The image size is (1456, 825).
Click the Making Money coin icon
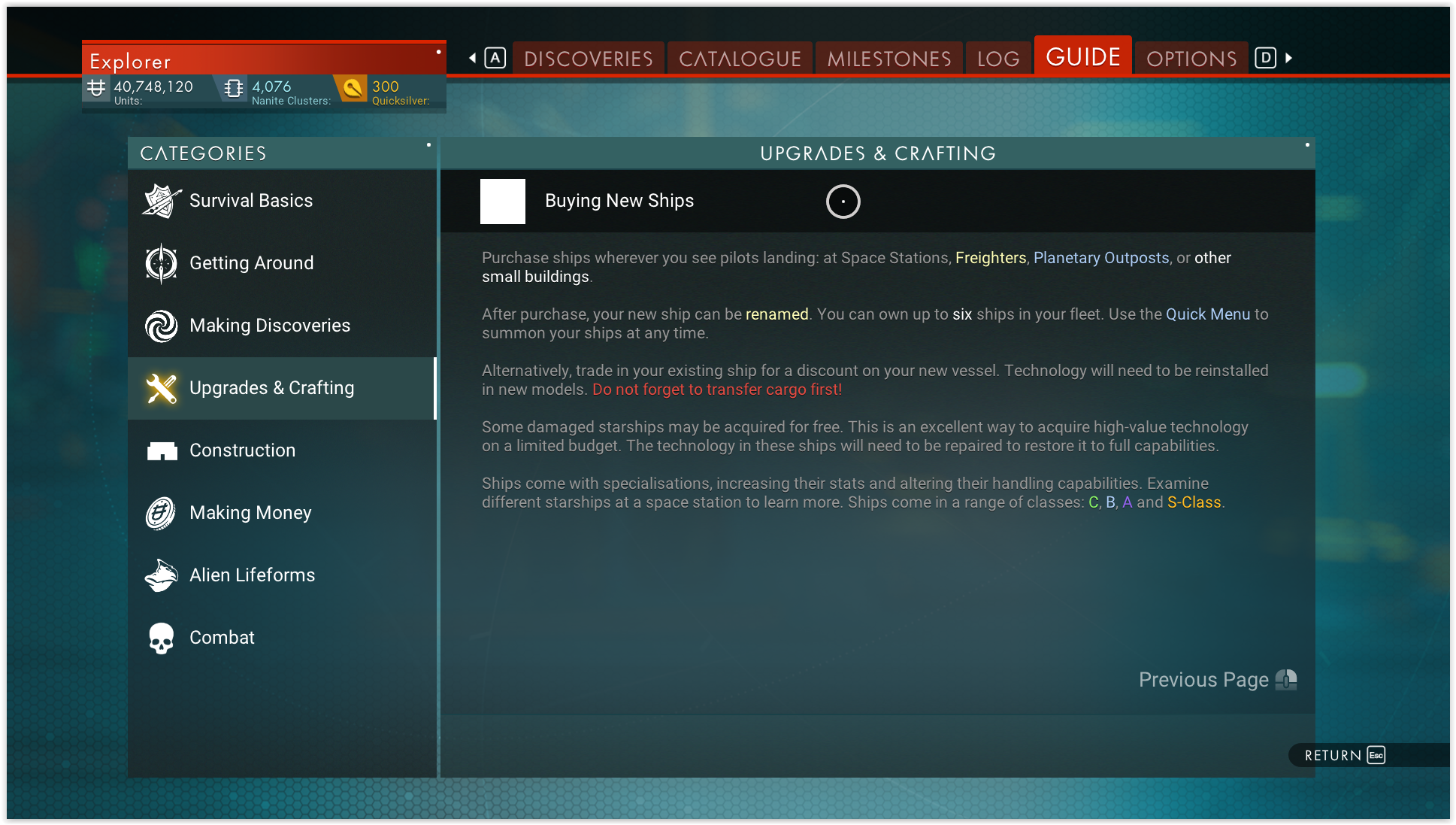coord(161,513)
